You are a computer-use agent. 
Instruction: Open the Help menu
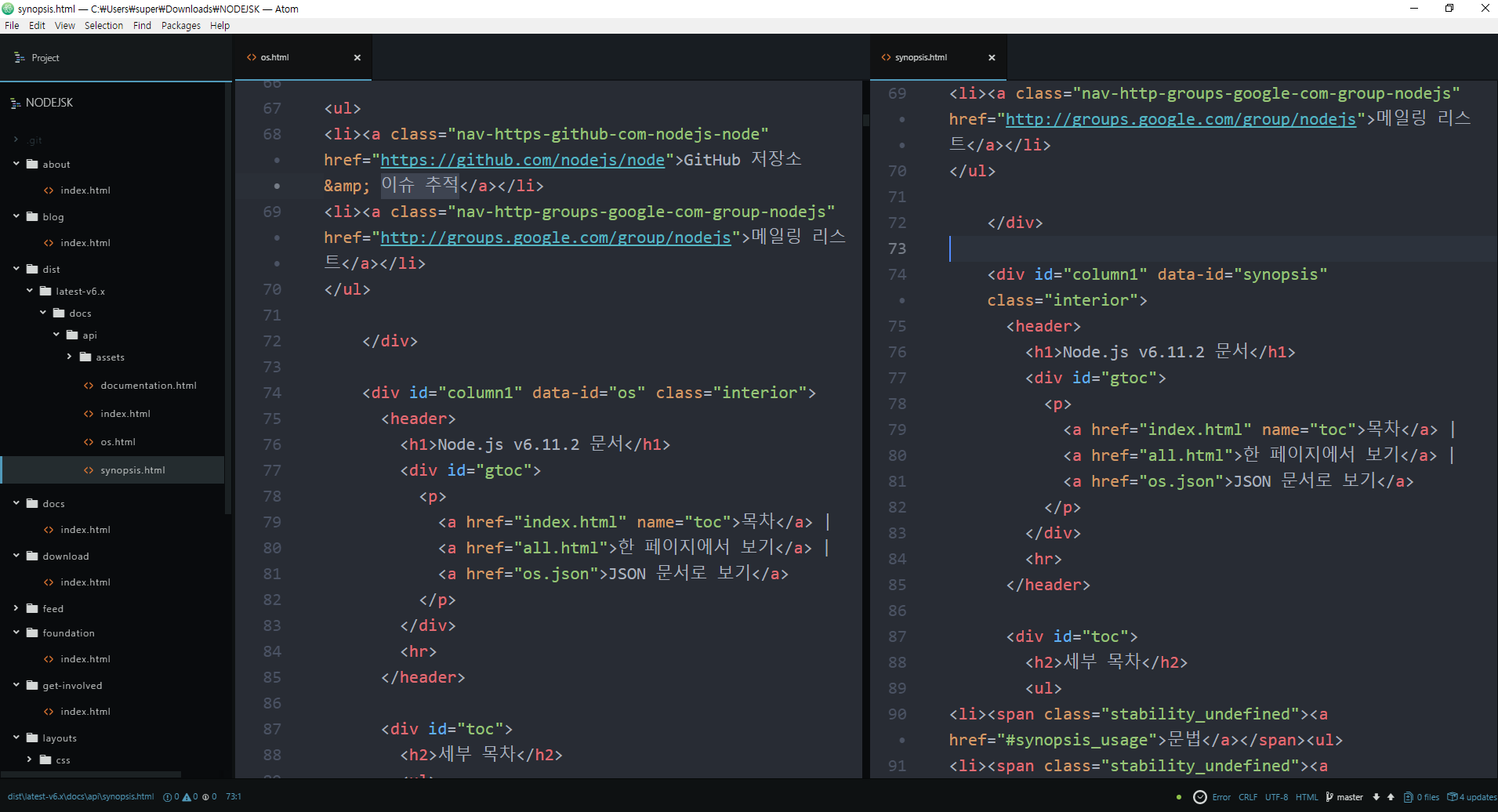click(x=219, y=26)
